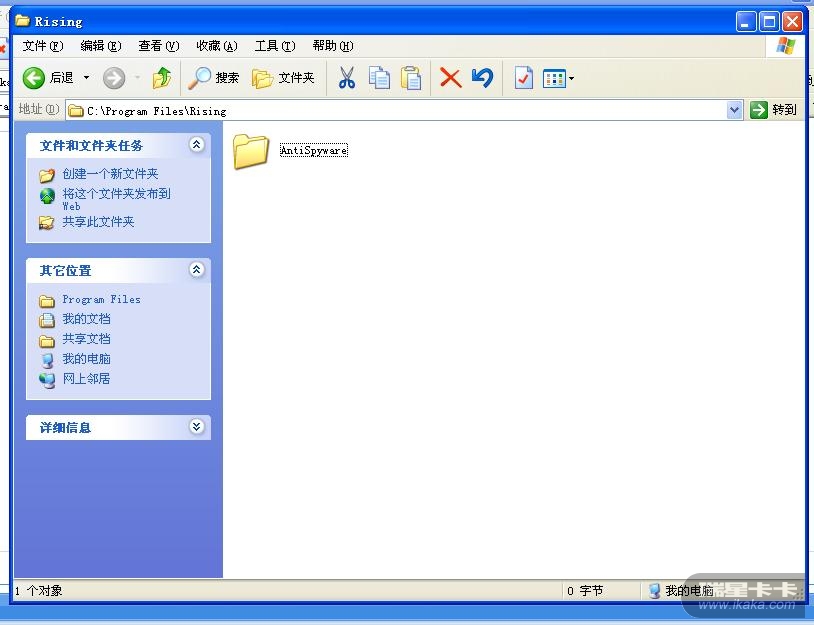
Task: Click 共享此文件夹 link
Action: [98, 222]
